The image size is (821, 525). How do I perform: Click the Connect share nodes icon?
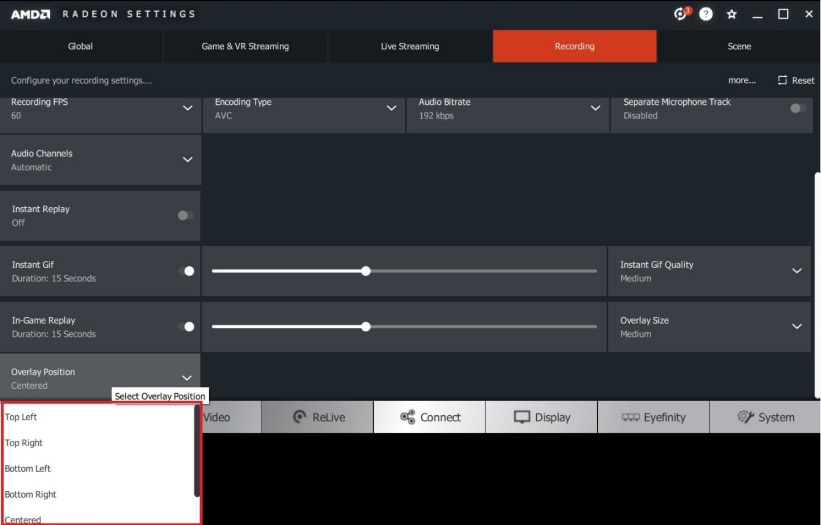click(x=407, y=417)
